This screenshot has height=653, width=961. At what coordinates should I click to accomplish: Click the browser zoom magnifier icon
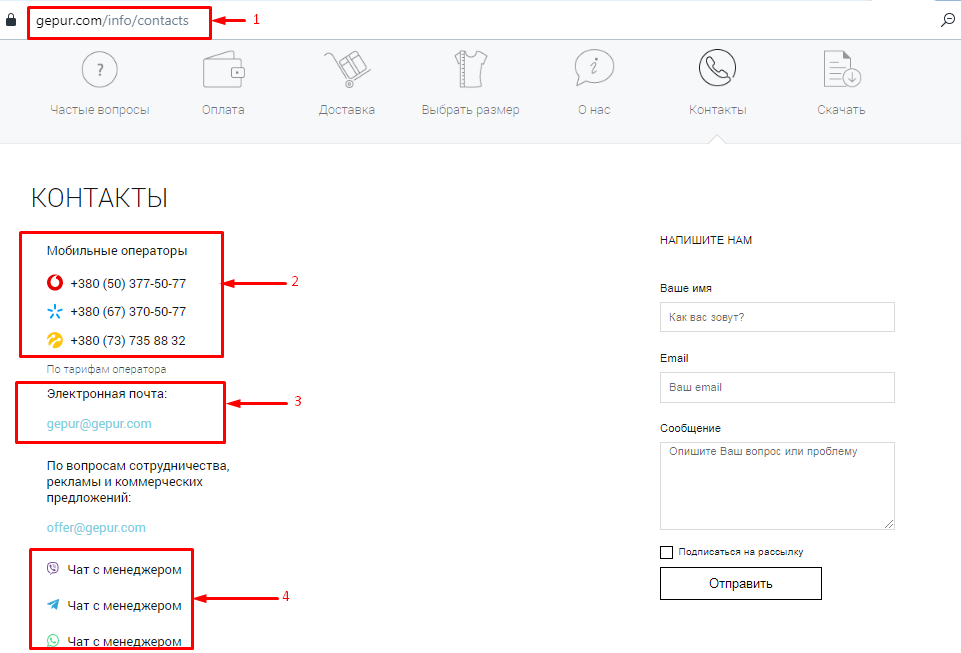[x=947, y=20]
